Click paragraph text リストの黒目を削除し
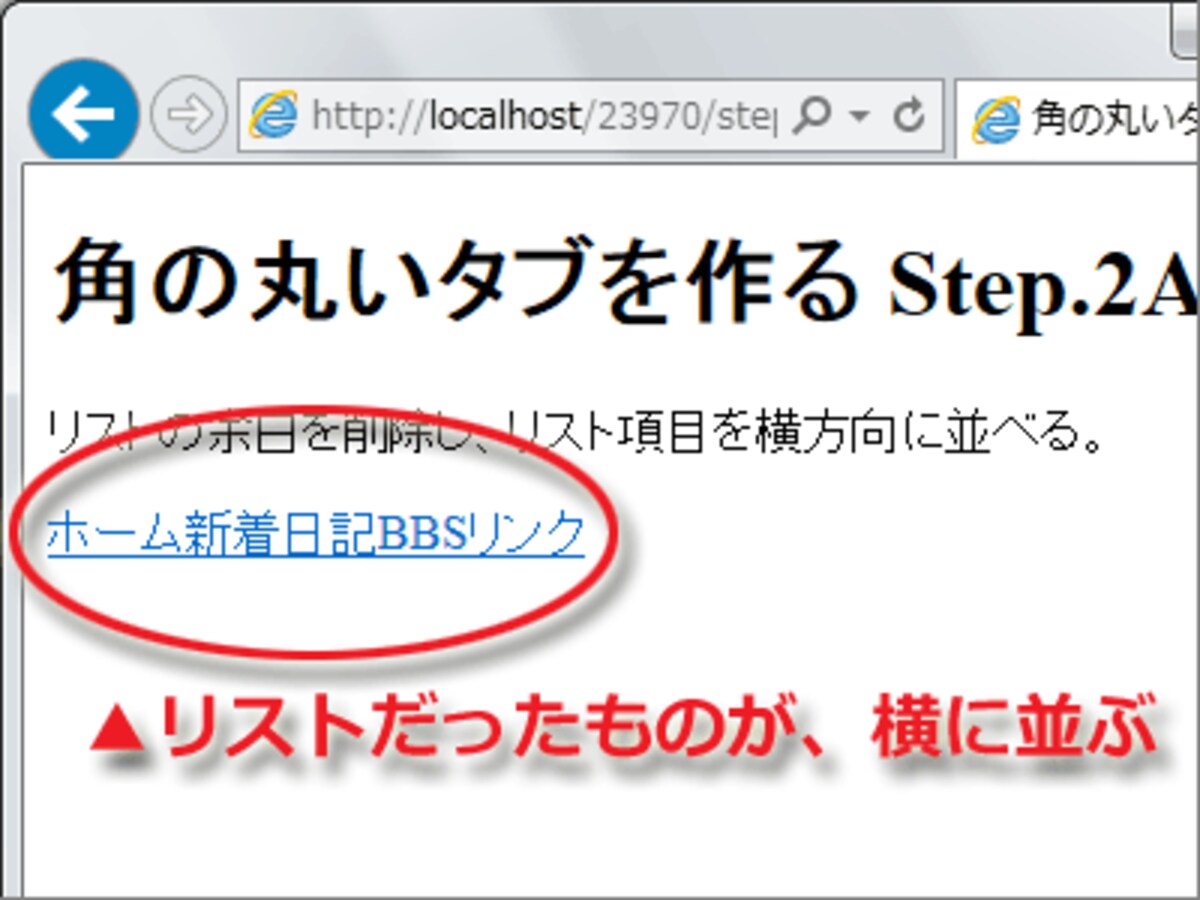Screen dimensions: 1200x900 264,435
